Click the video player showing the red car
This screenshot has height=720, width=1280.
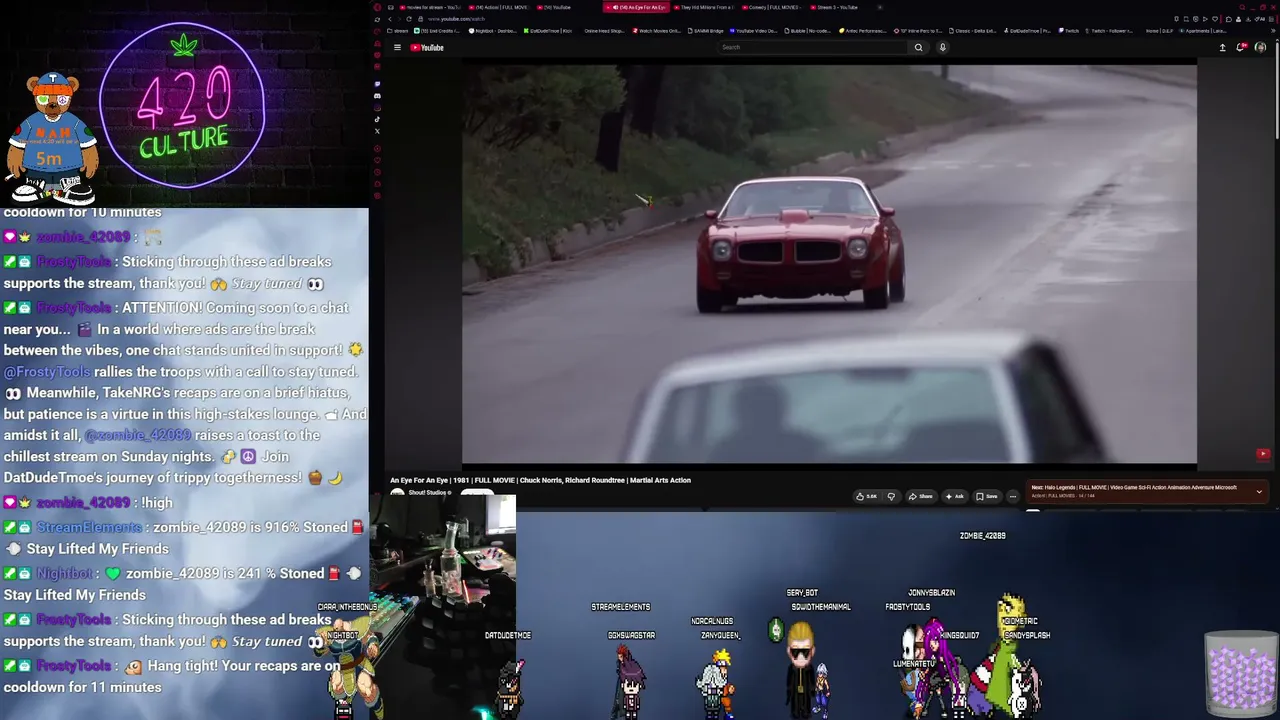tap(829, 264)
